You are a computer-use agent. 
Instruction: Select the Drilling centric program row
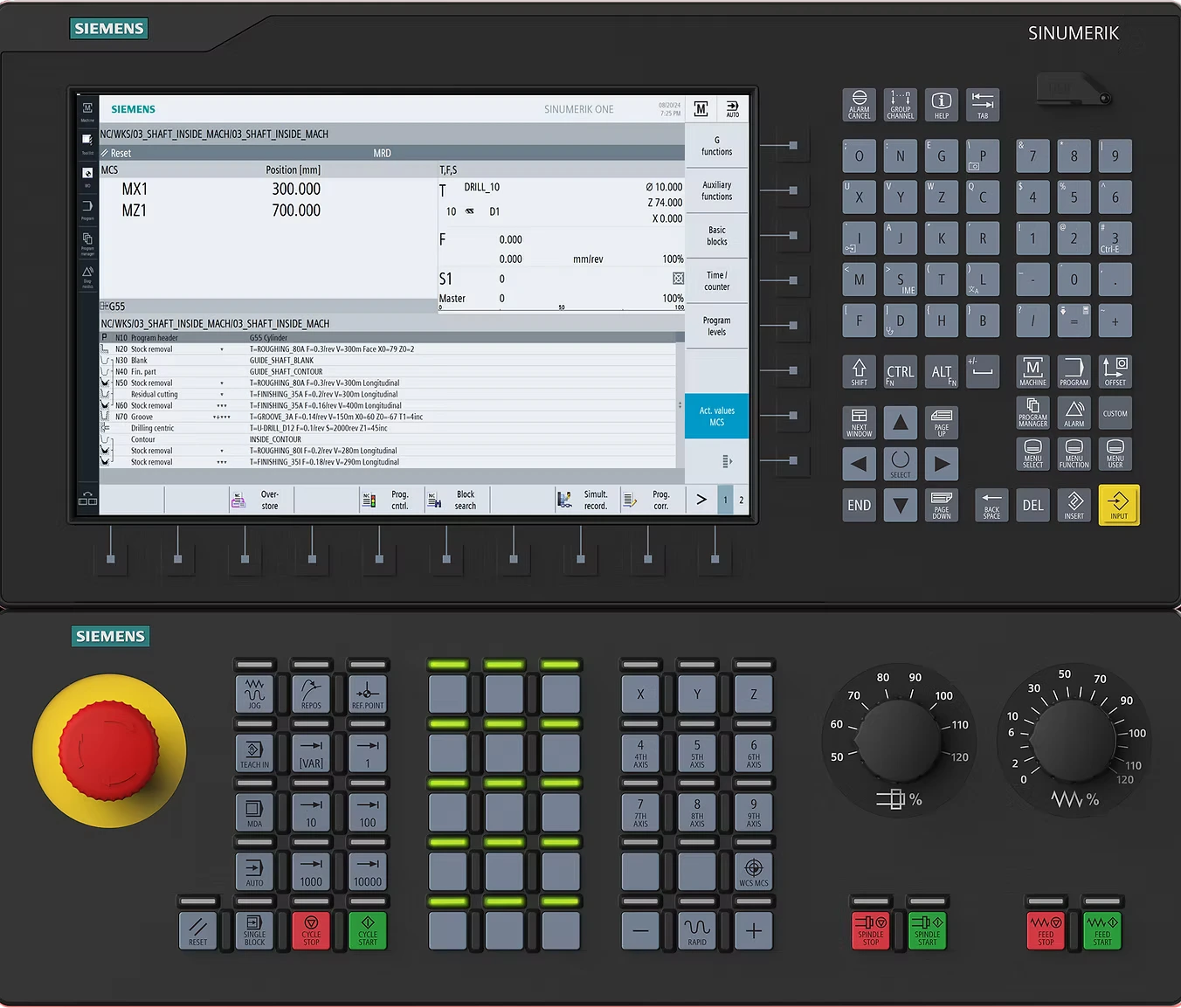pos(388,428)
